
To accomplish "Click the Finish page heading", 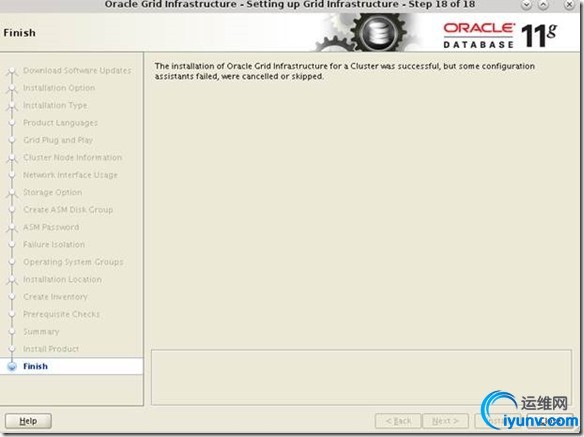I will point(19,33).
